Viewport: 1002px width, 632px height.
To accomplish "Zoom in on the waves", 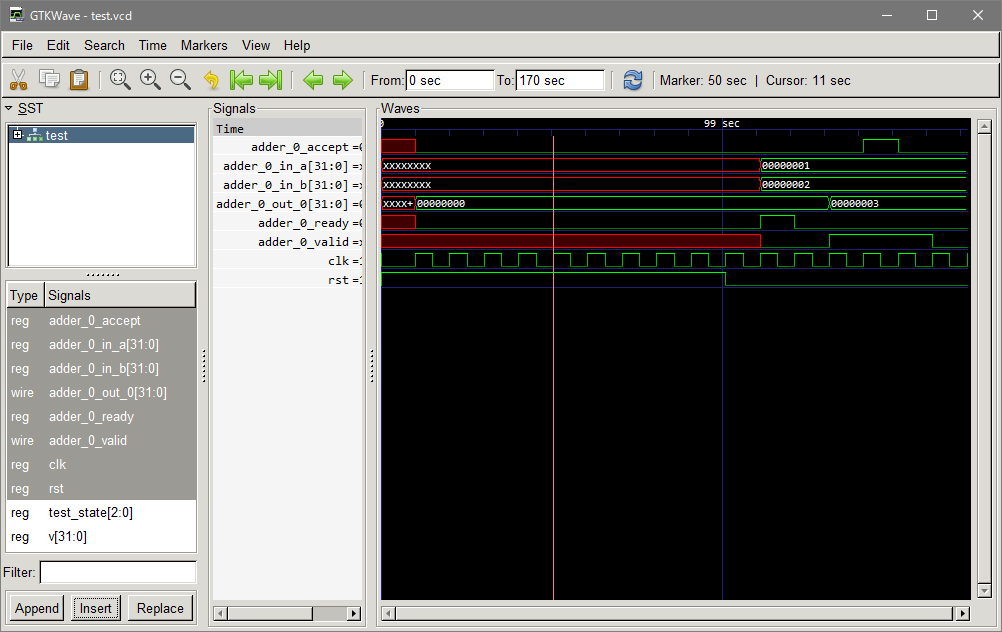I will 150,80.
